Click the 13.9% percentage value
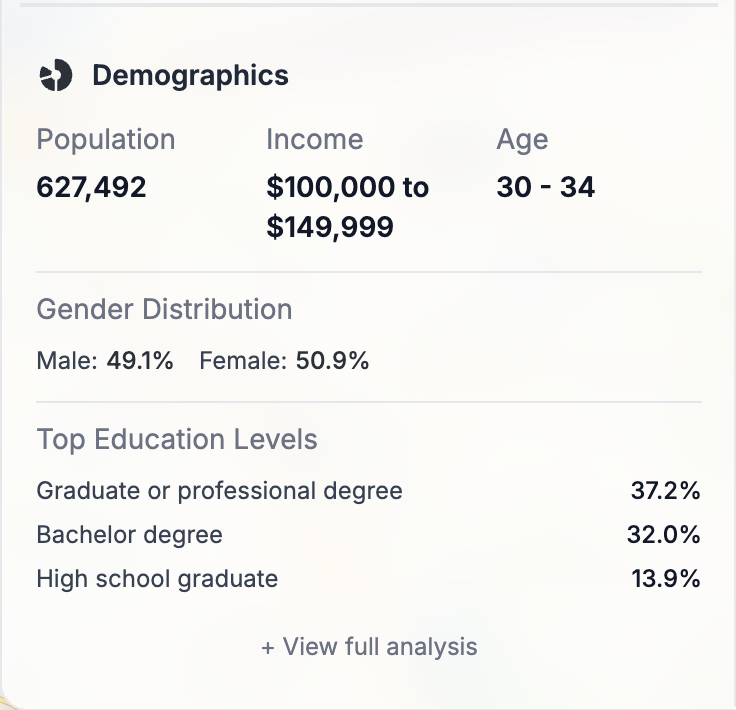Screen dimensions: 736x710 665,578
